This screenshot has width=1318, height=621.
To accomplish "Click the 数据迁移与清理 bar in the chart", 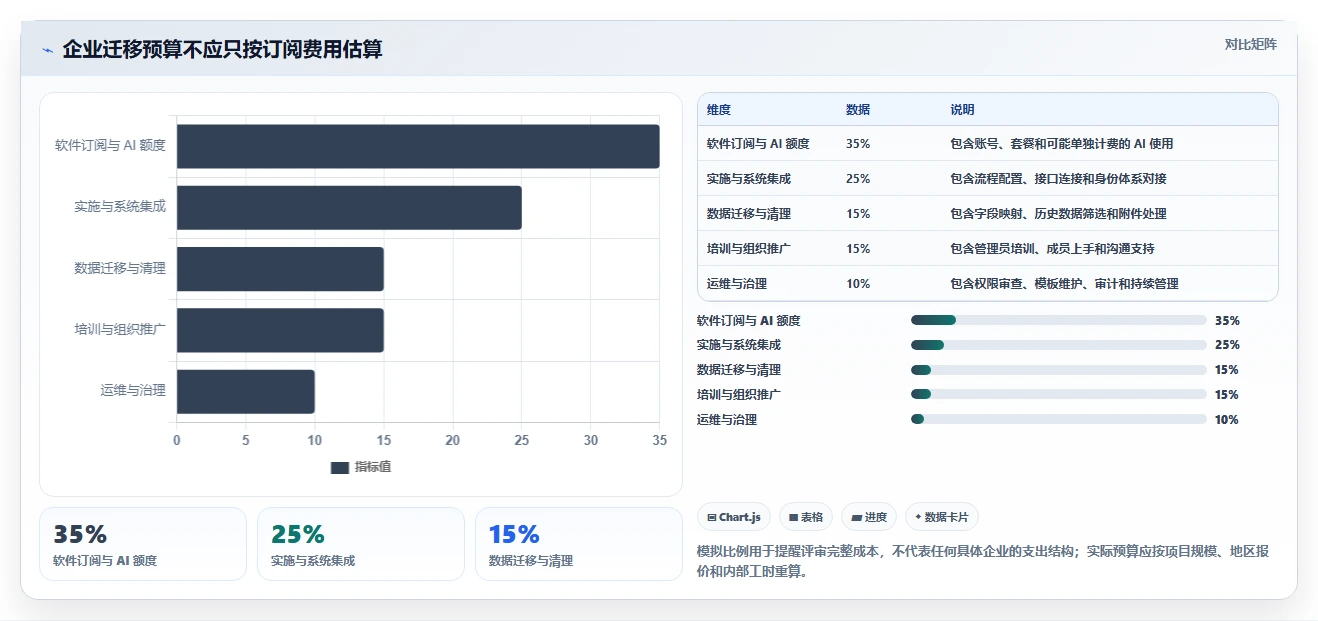I will pos(280,269).
